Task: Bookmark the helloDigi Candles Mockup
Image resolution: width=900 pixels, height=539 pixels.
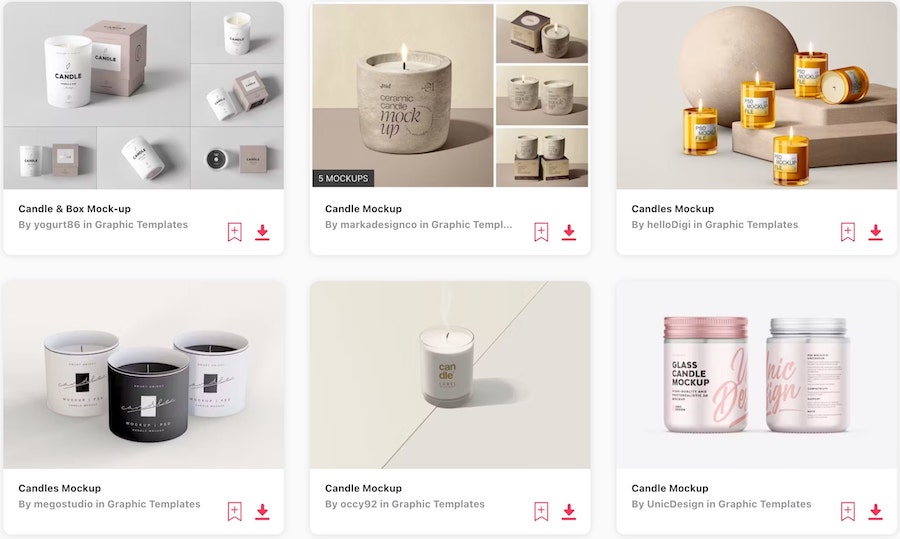Action: pos(848,232)
